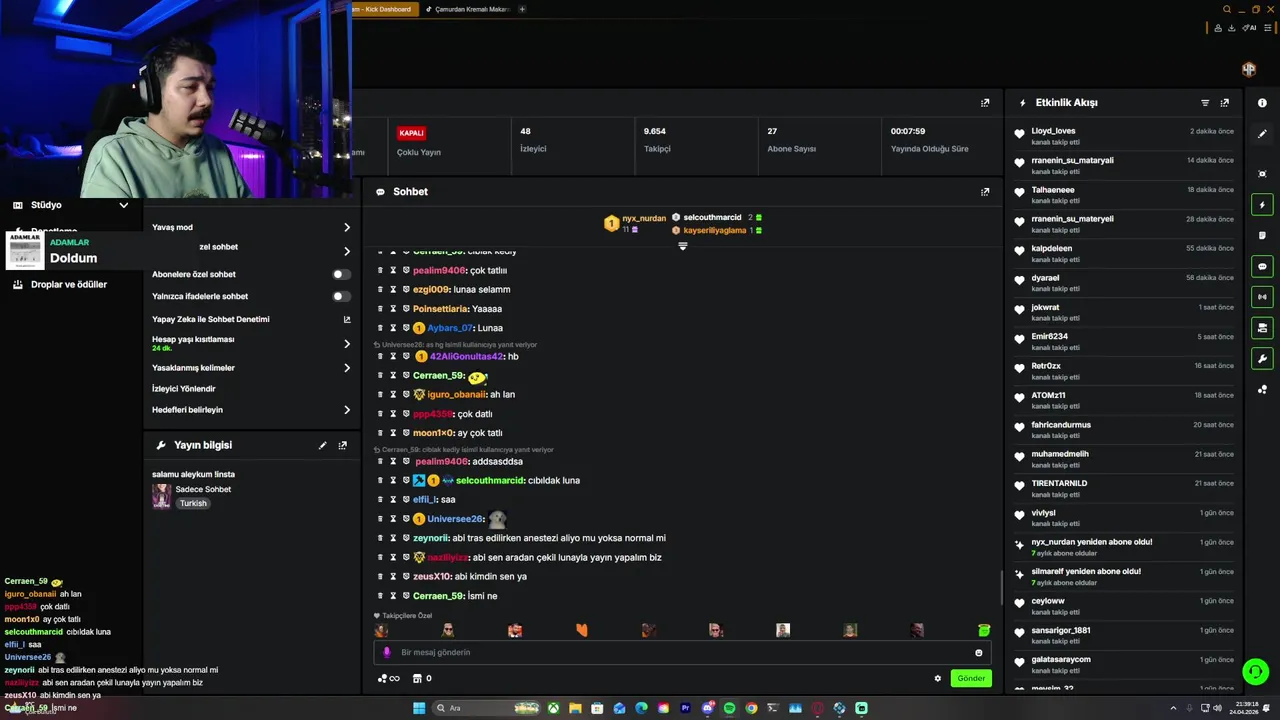
Task: Click the shop icon showing 0
Action: [422, 679]
